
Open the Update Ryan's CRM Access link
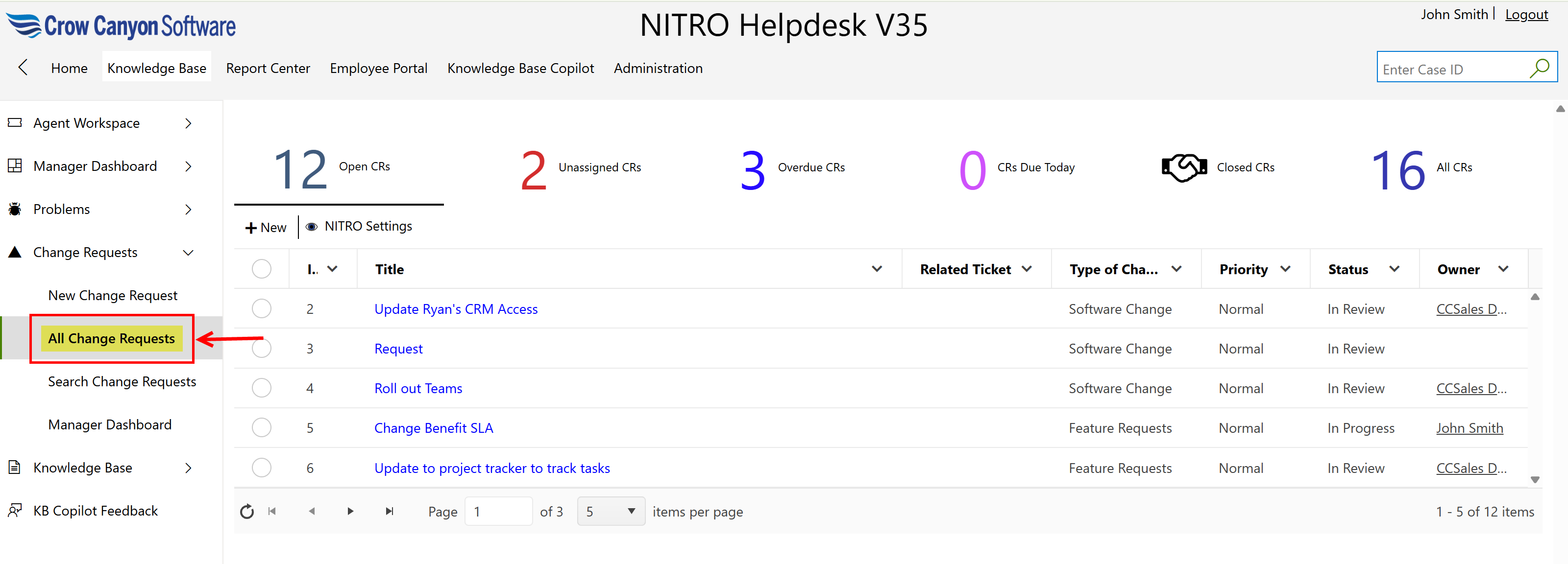coord(456,309)
